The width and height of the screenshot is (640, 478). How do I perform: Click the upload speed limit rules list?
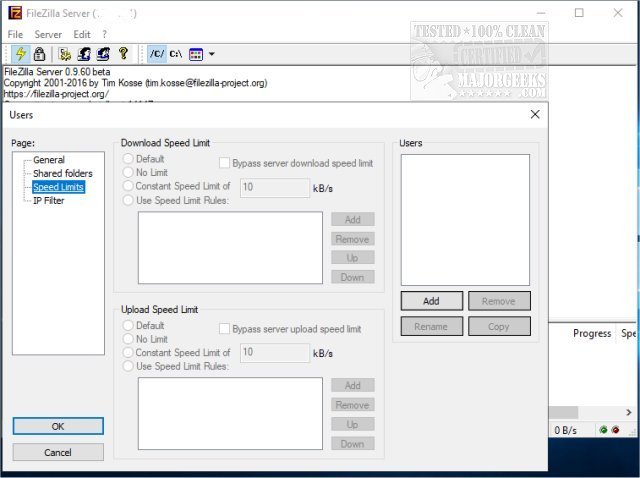(x=230, y=414)
